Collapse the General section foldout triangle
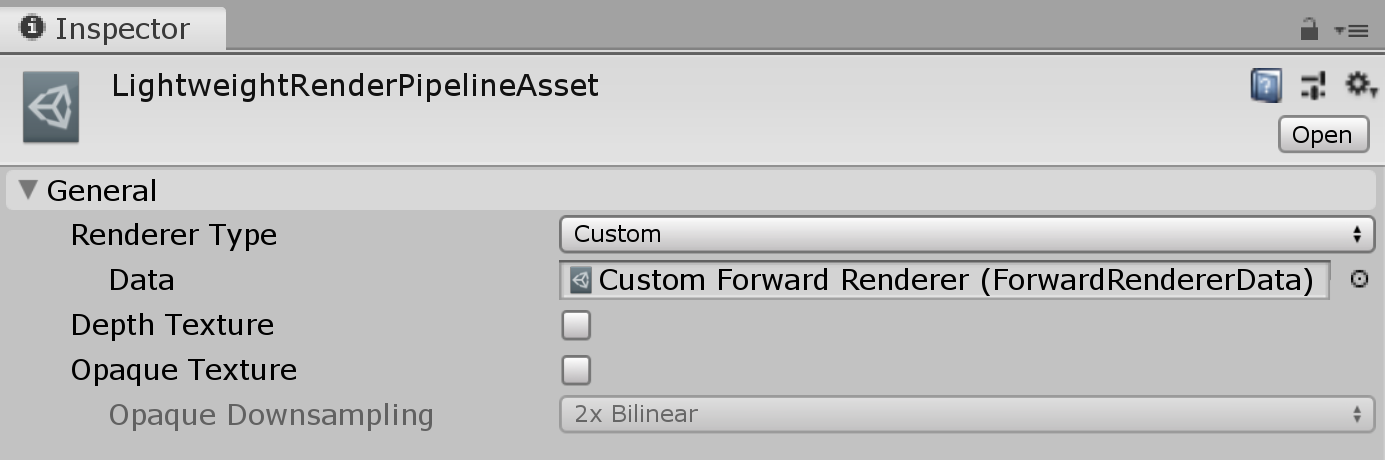The width and height of the screenshot is (1385, 460). 28,190
